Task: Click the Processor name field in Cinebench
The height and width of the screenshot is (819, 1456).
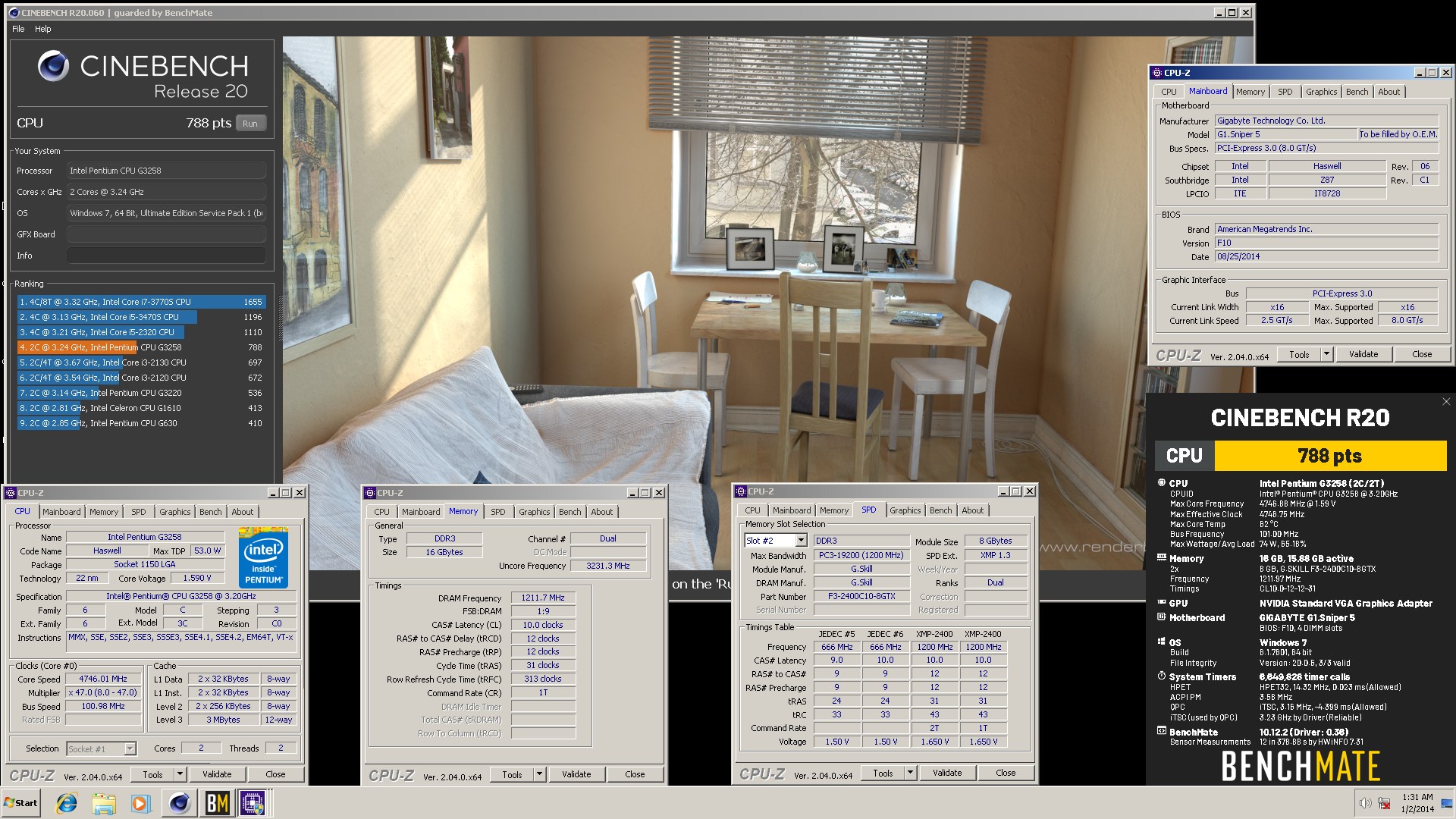Action: coord(166,171)
